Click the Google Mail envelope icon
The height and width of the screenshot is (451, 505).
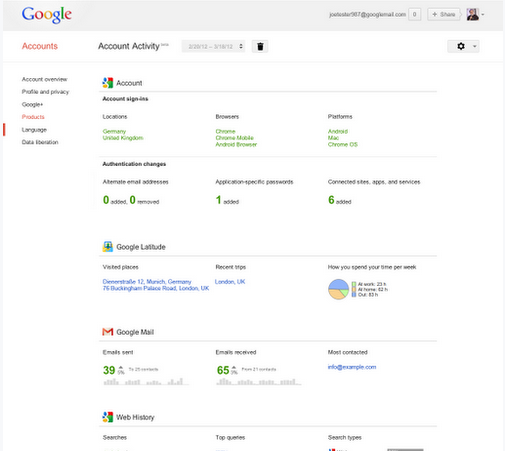click(107, 332)
